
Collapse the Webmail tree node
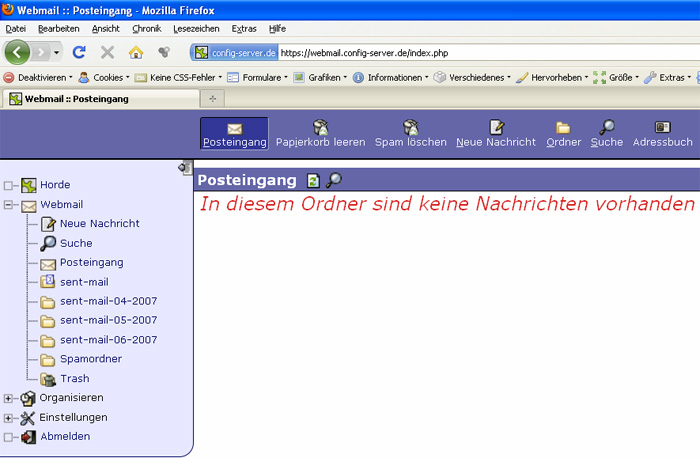pos(9,204)
